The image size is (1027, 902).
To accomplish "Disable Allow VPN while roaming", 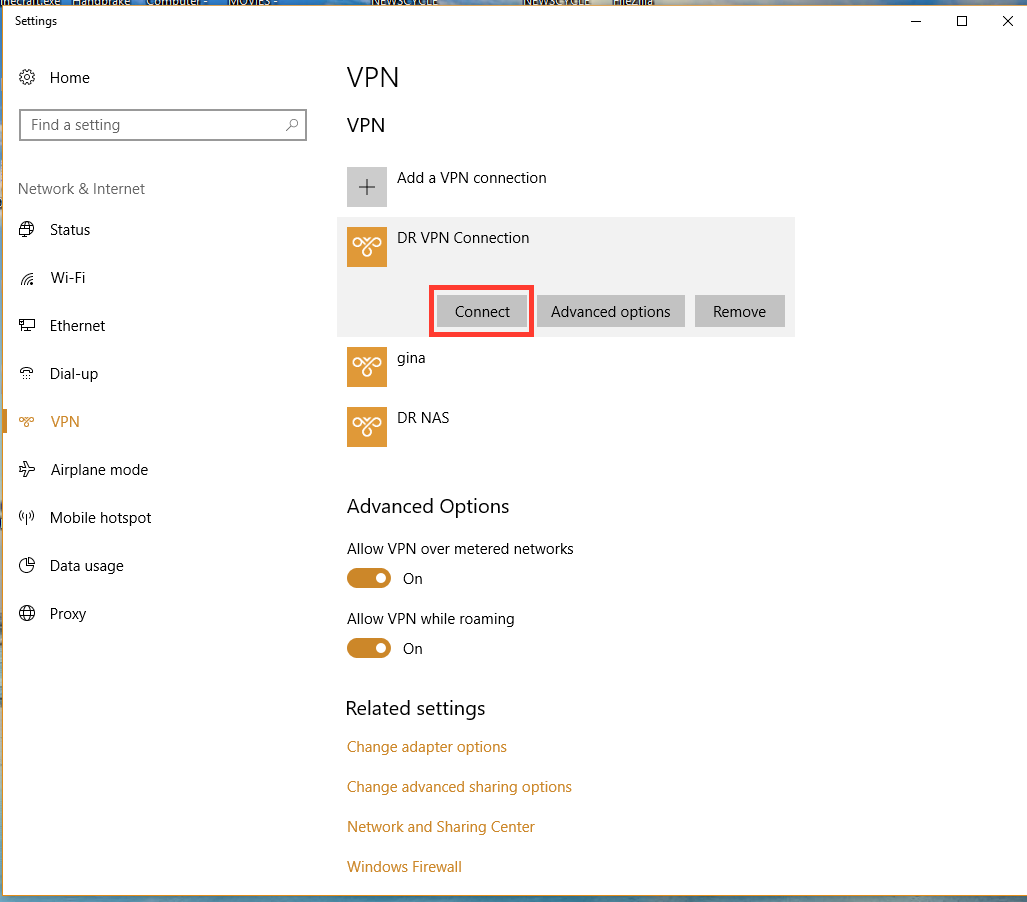I will click(x=369, y=648).
